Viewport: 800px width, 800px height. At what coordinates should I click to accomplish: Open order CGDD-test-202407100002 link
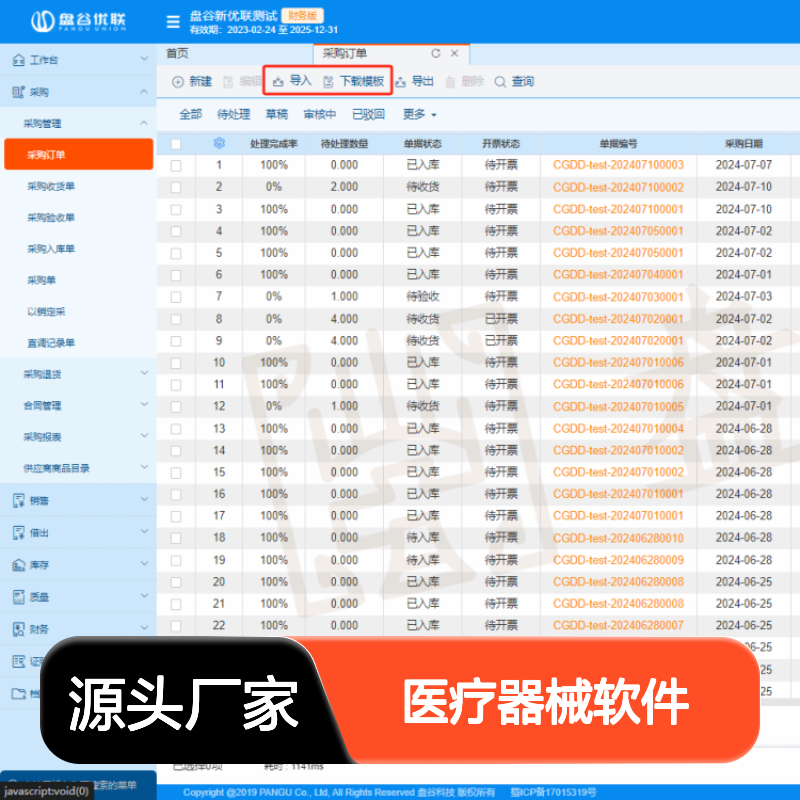(618, 187)
